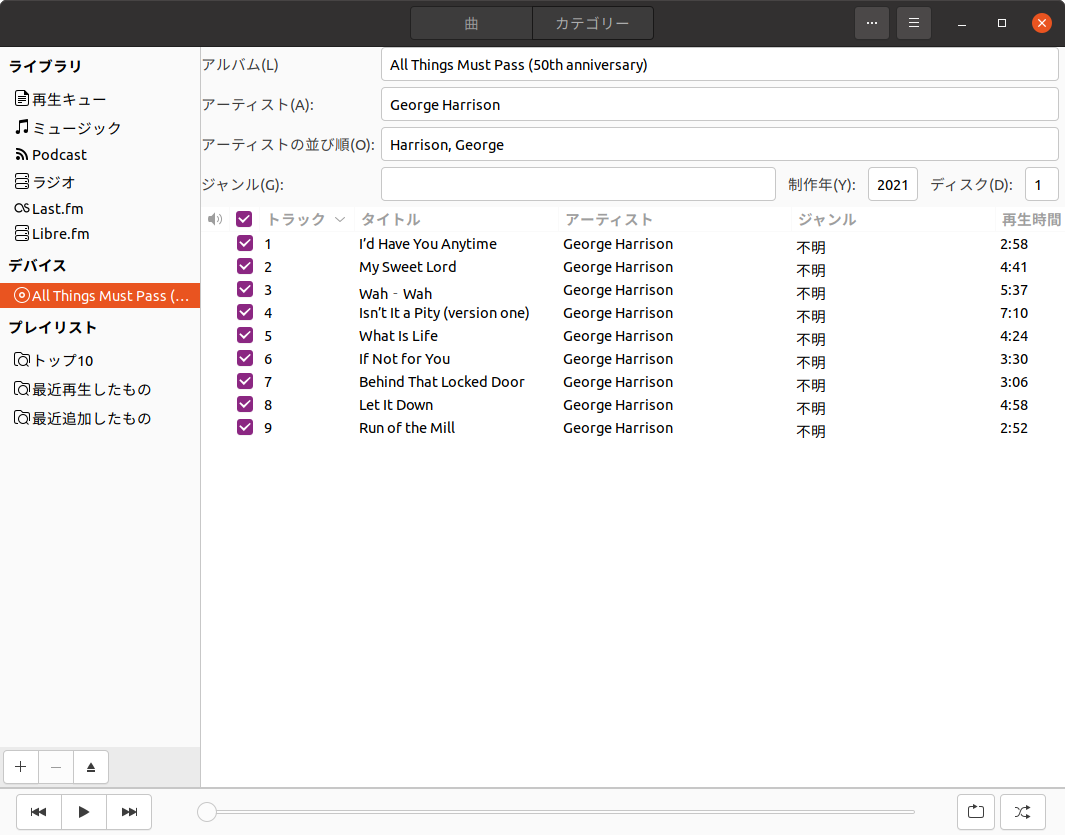The height and width of the screenshot is (835, 1065).
Task: Click the add playlist plus button
Action: [x=21, y=767]
